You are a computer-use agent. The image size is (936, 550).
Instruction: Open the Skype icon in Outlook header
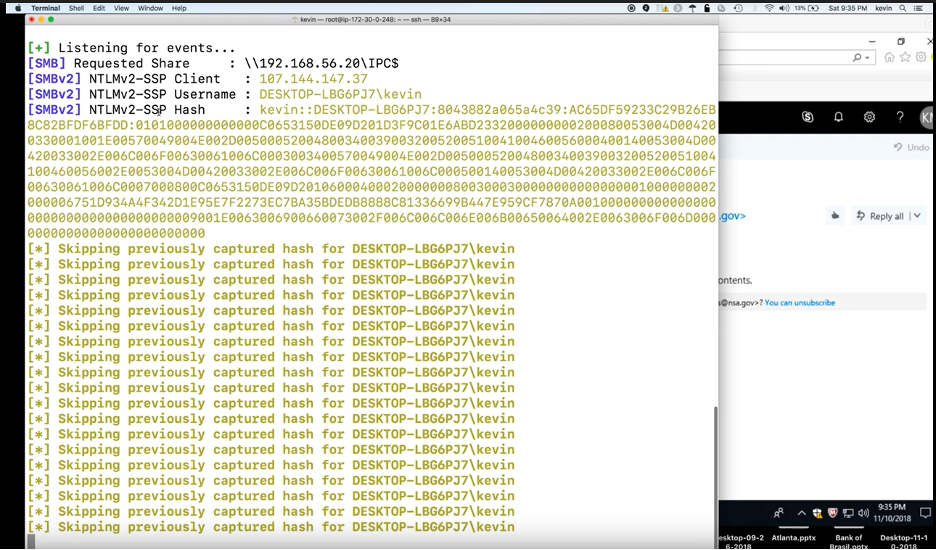808,117
